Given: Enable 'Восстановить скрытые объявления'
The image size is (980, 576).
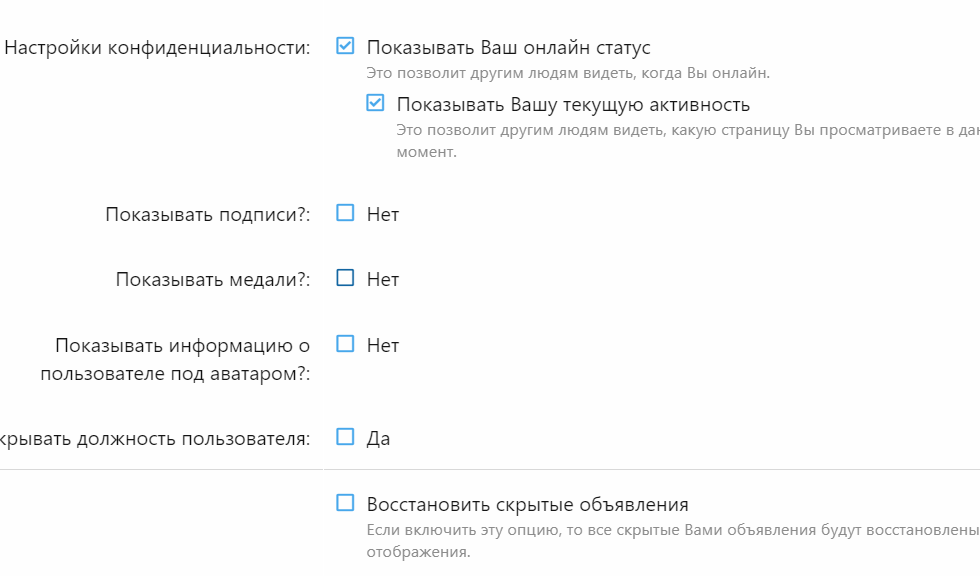Looking at the screenshot, I should 345,503.
